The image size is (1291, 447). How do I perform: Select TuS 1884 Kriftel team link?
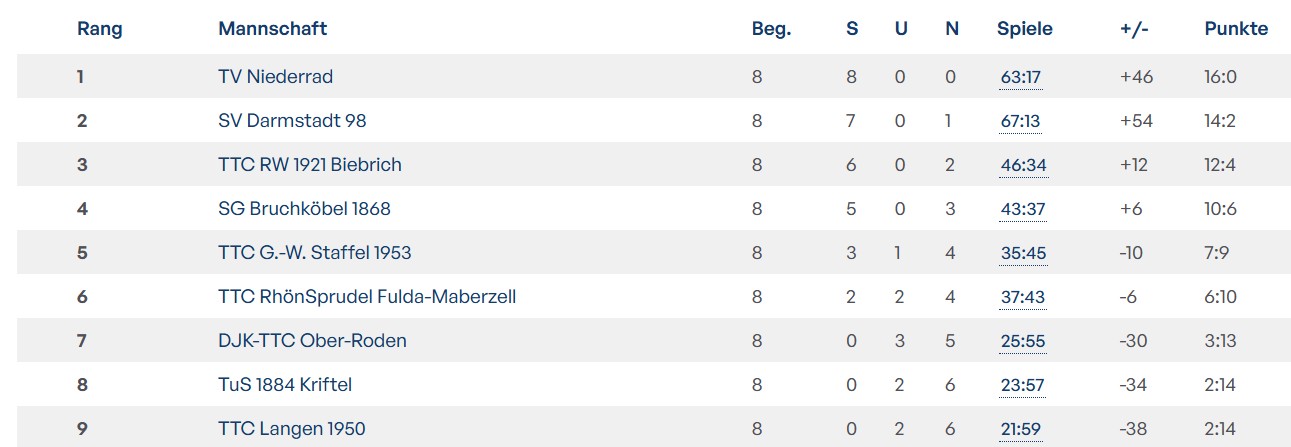coord(285,385)
